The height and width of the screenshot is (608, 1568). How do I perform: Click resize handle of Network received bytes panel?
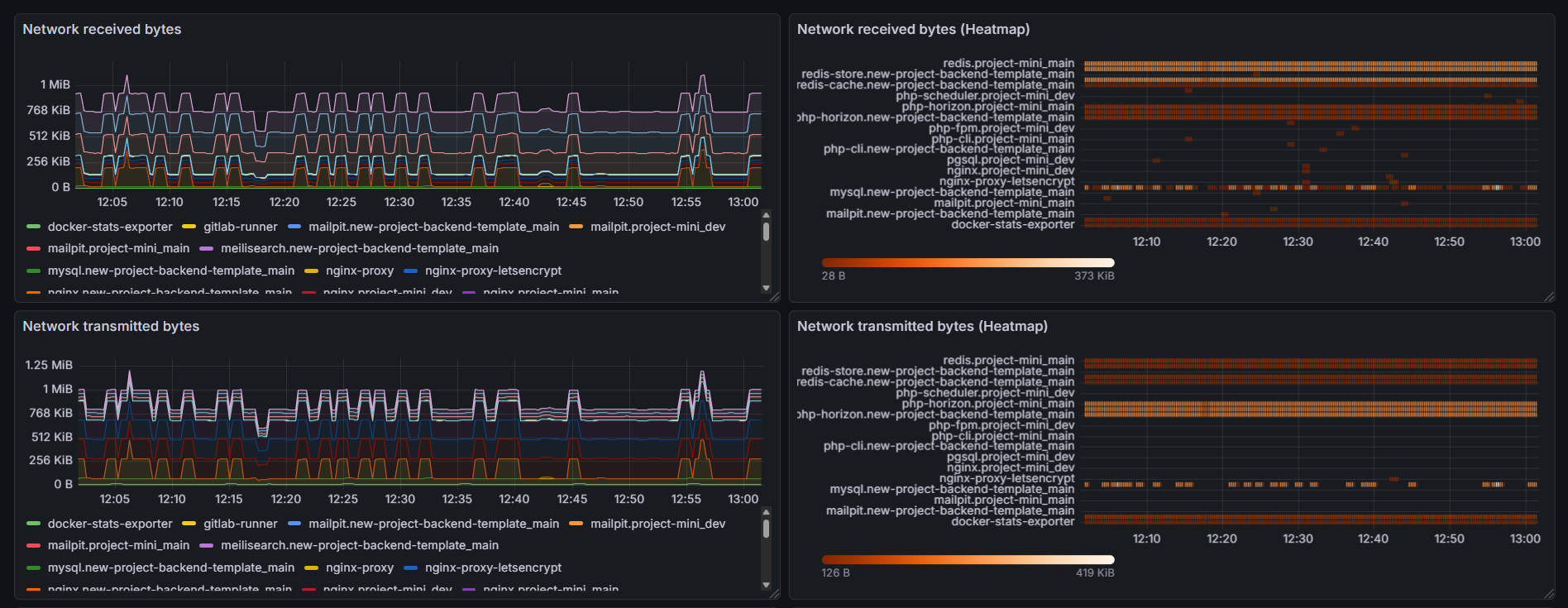775,297
